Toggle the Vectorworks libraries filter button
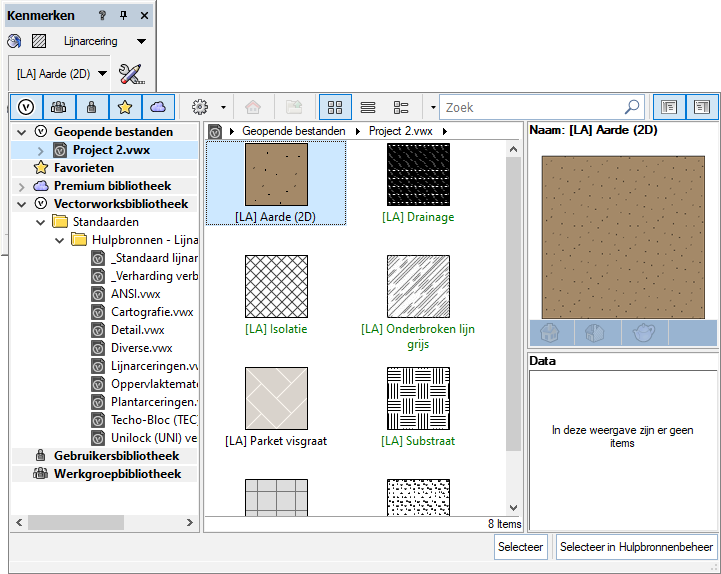The height and width of the screenshot is (574, 721). 27,107
